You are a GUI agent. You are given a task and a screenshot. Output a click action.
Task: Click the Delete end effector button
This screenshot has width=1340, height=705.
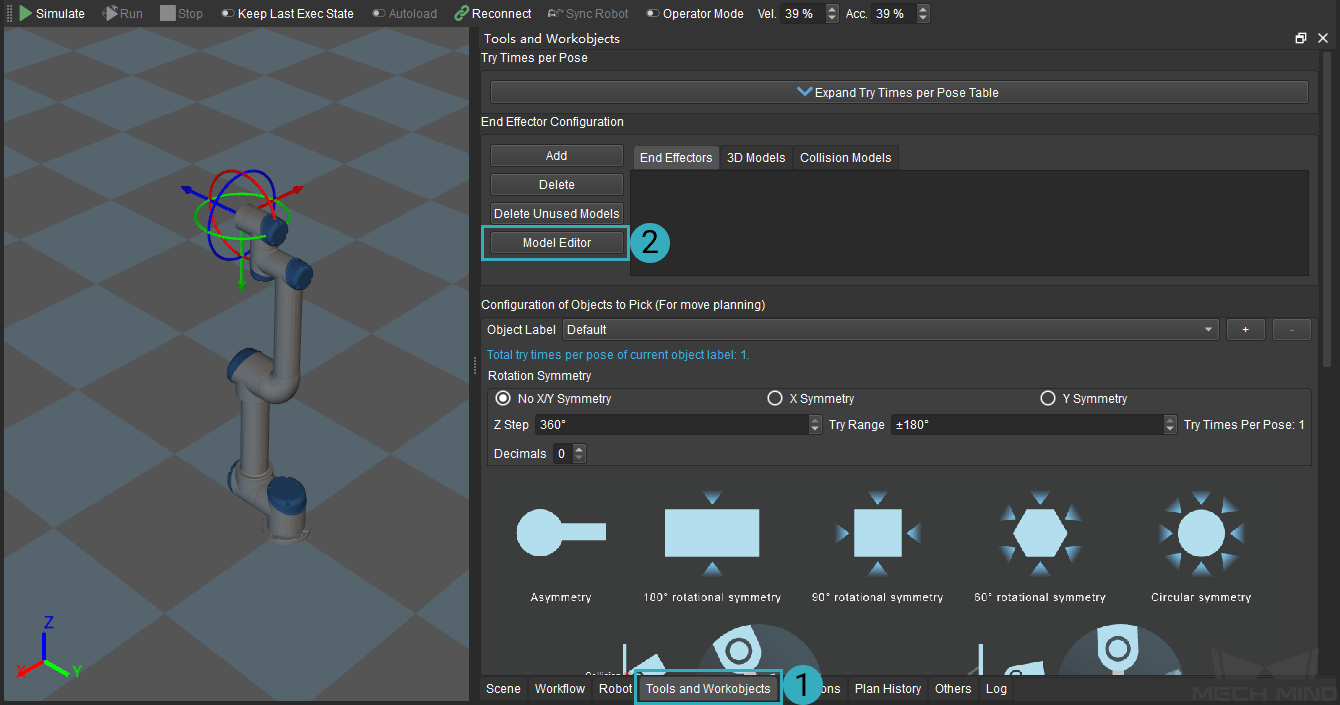[x=557, y=185]
